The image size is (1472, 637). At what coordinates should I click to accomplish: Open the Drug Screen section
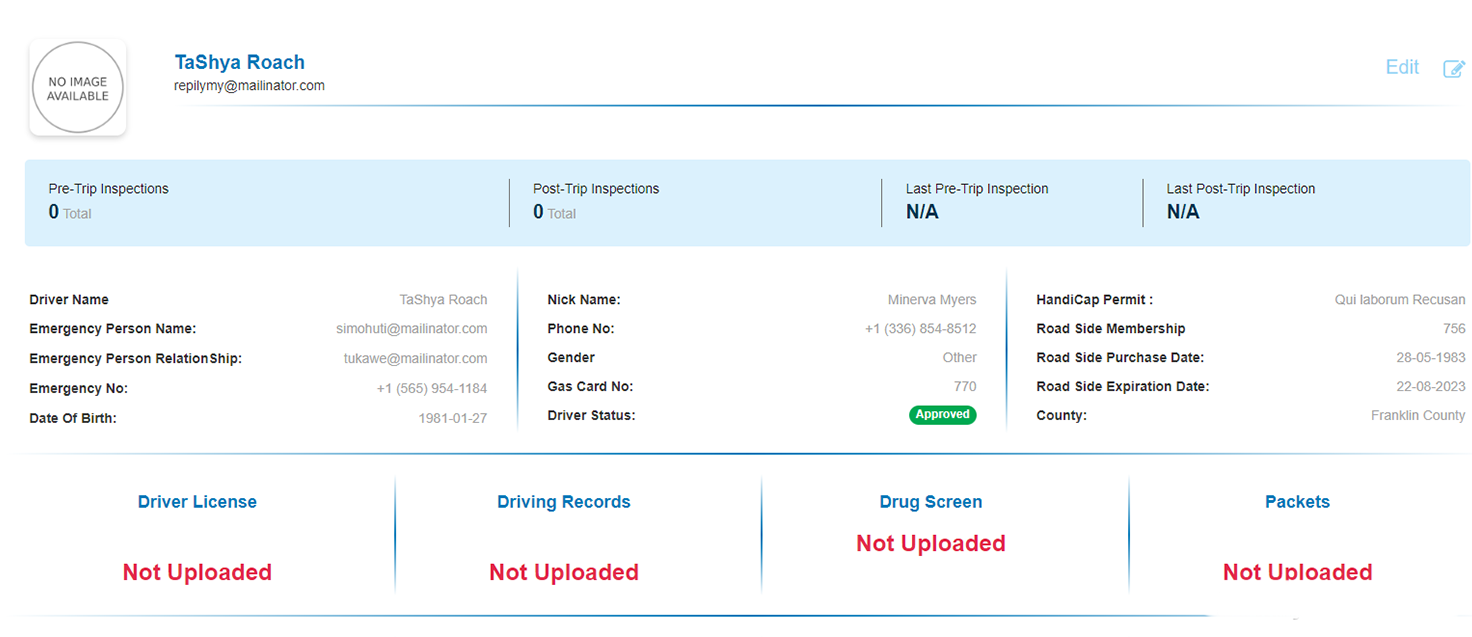tap(930, 502)
